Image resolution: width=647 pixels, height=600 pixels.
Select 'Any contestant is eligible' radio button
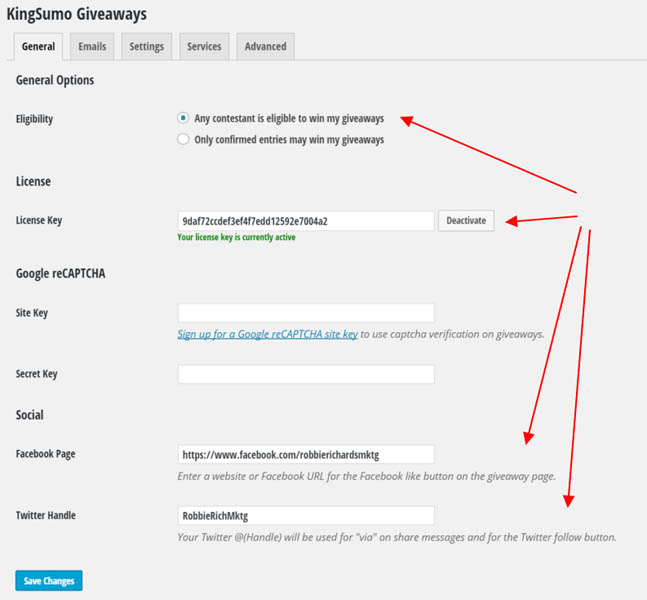tap(183, 119)
